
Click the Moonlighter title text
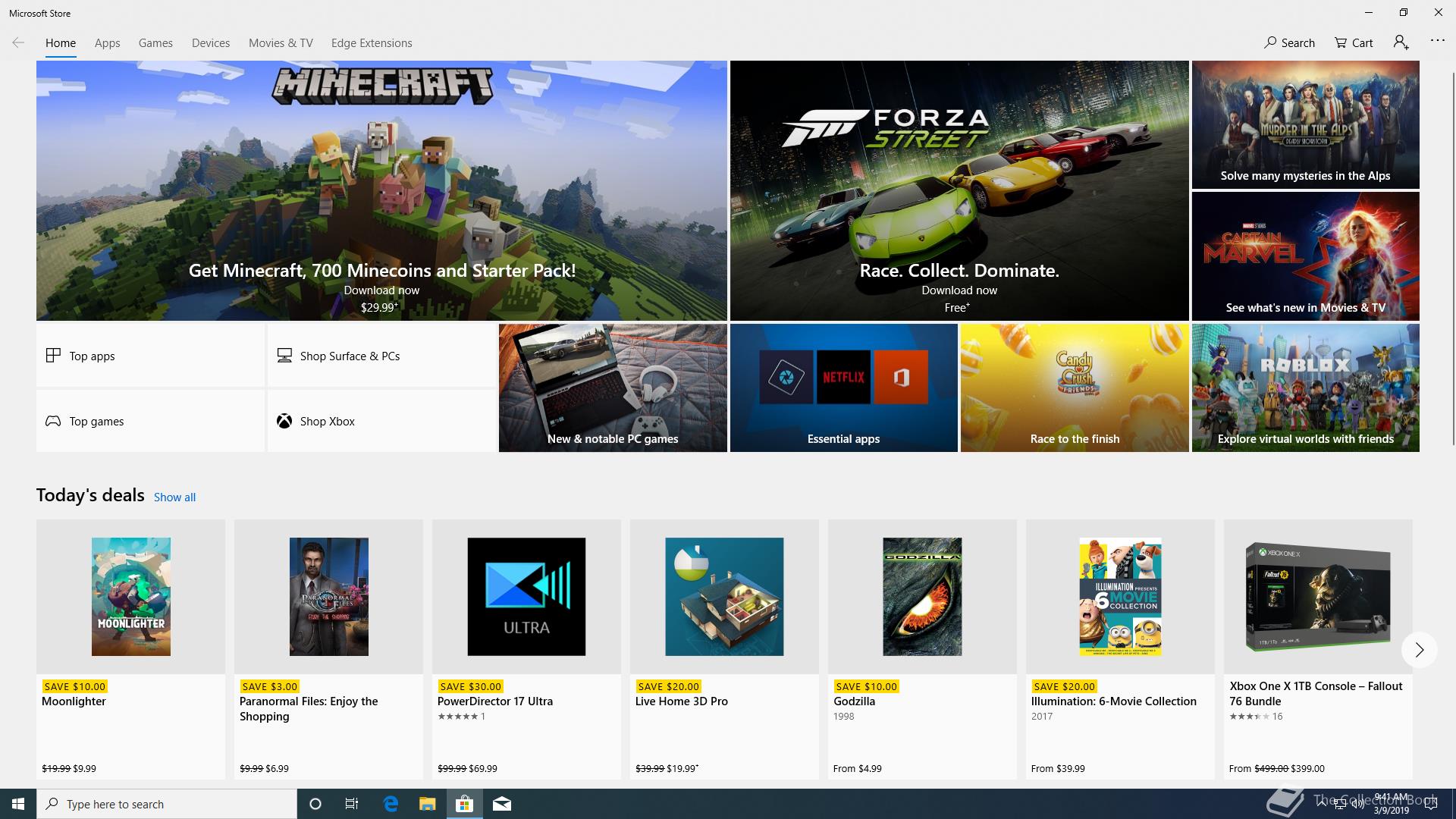point(74,701)
